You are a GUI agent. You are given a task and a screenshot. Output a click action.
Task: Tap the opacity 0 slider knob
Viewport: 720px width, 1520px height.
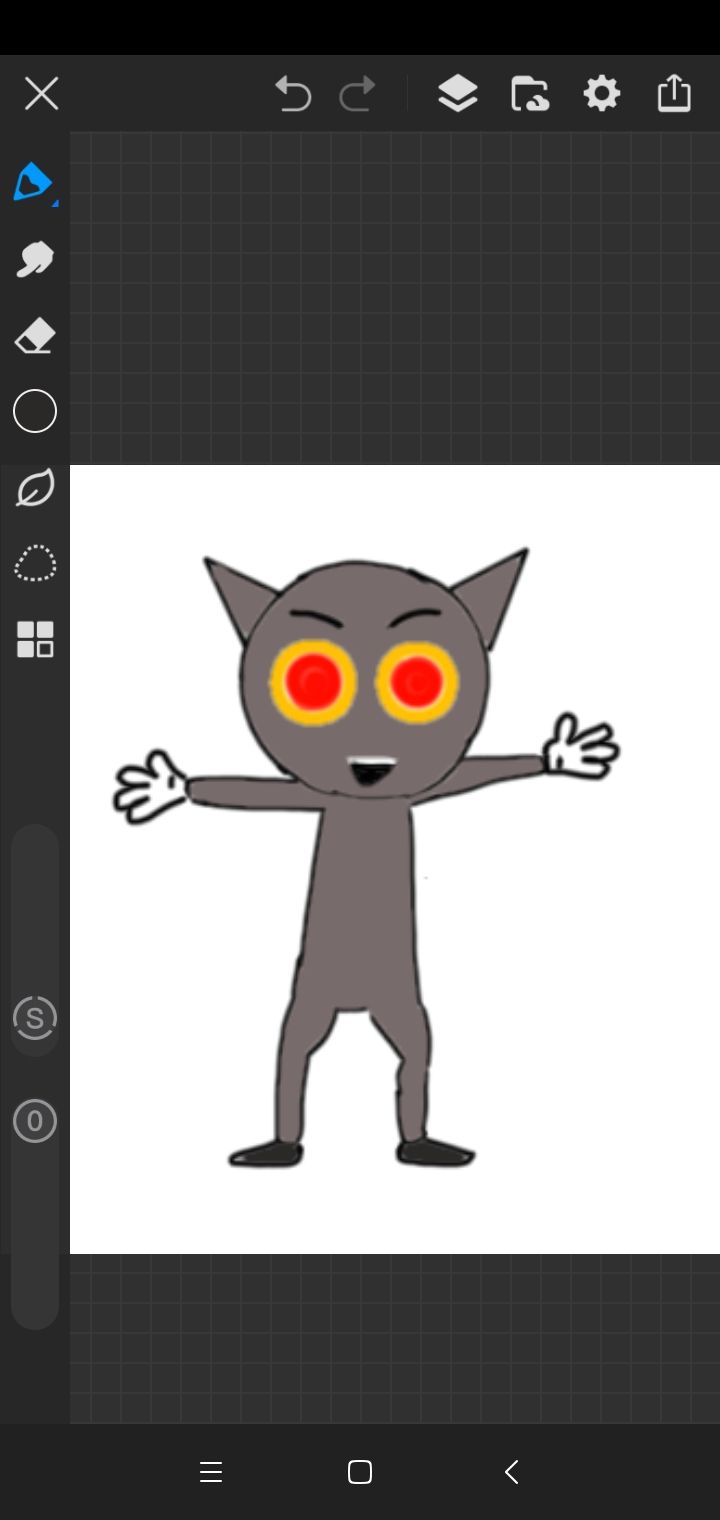(x=34, y=1121)
